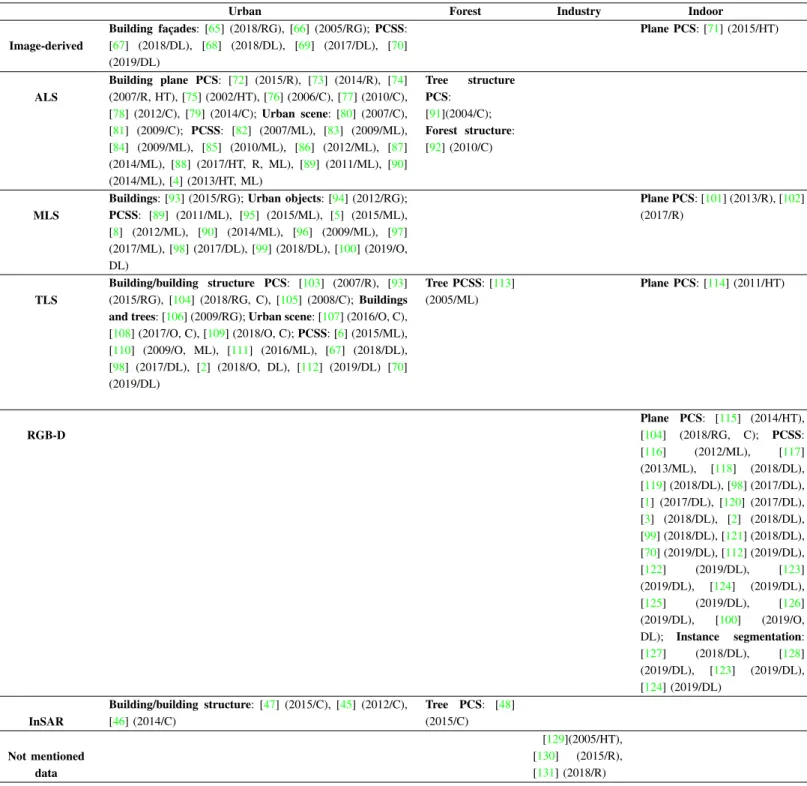Follow citation [77] dated 2010/C
The width and height of the screenshot is (807, 786).
pyautogui.click(x=347, y=97)
